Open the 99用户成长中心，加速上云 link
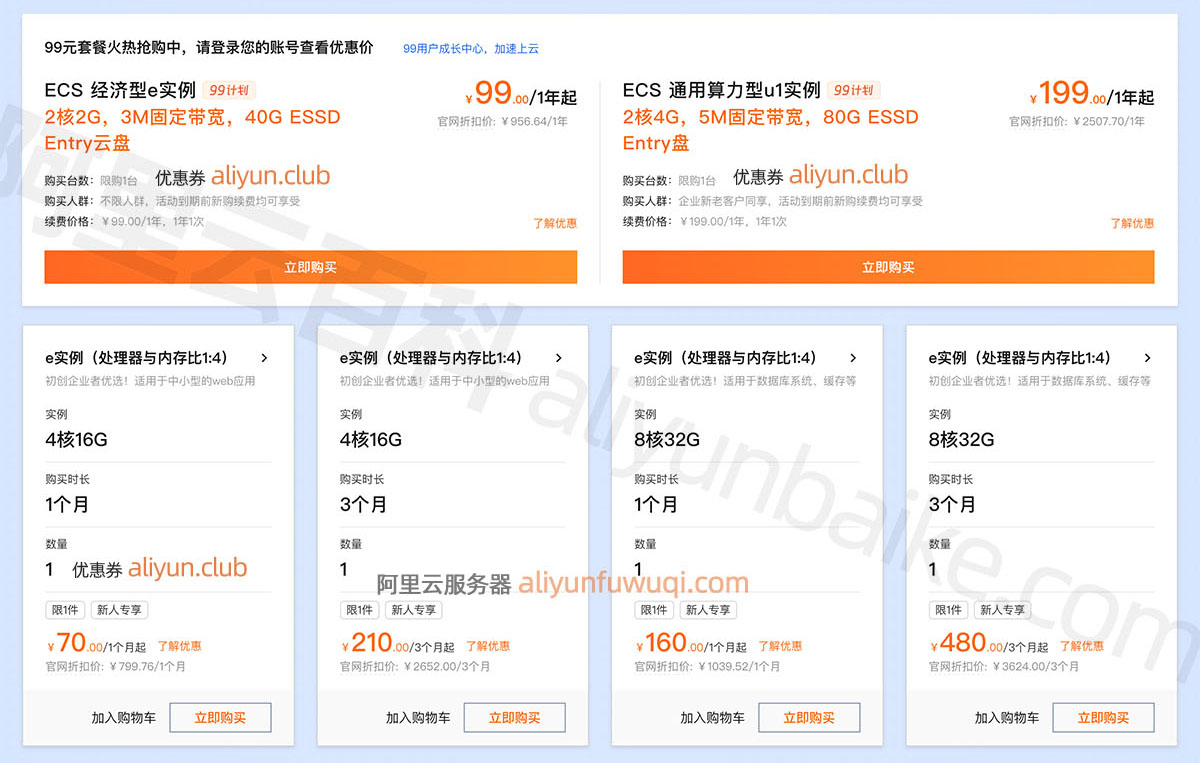Screen dimensions: 1200x763 tap(471, 48)
